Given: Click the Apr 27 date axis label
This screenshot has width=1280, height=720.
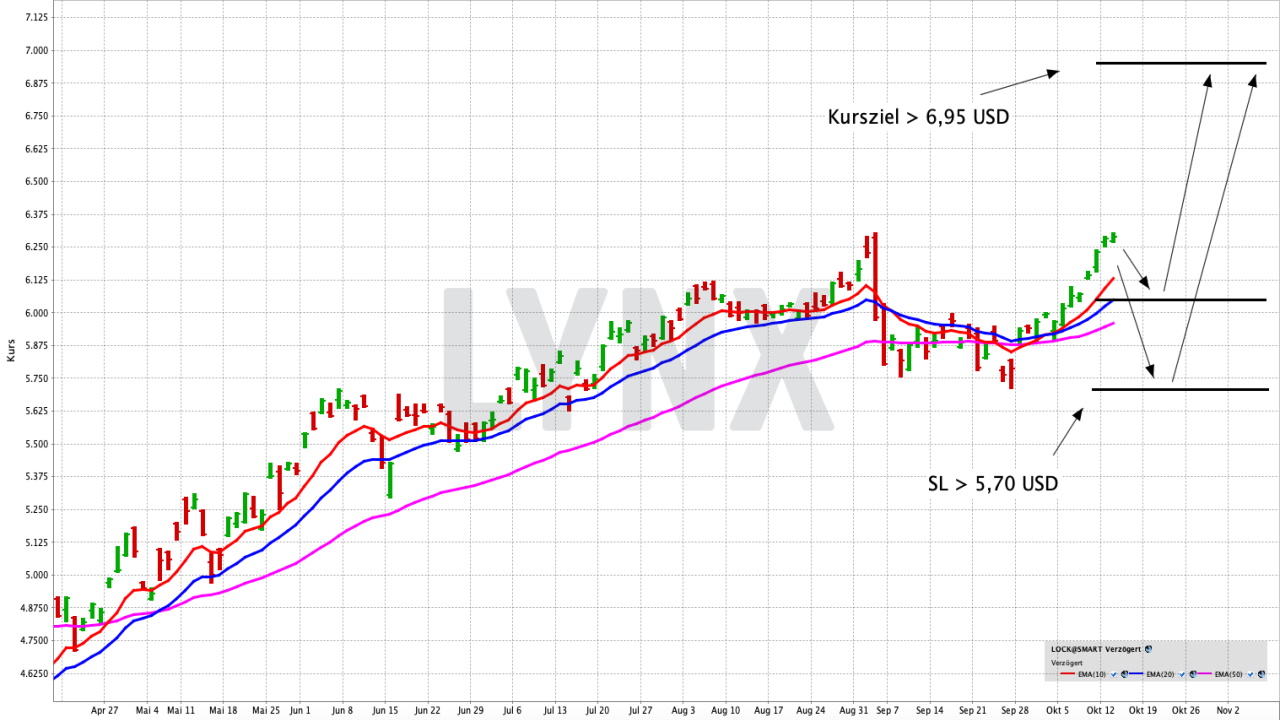Looking at the screenshot, I should coord(104,710).
